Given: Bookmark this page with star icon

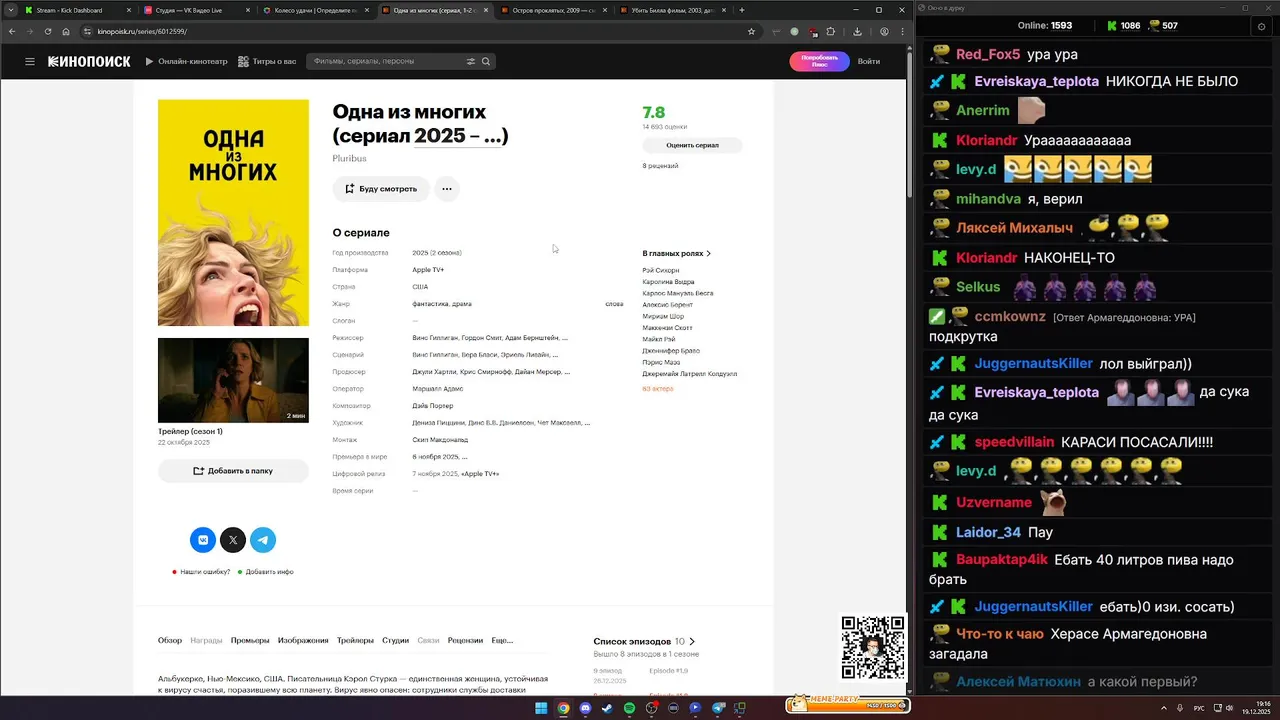Looking at the screenshot, I should 751,31.
